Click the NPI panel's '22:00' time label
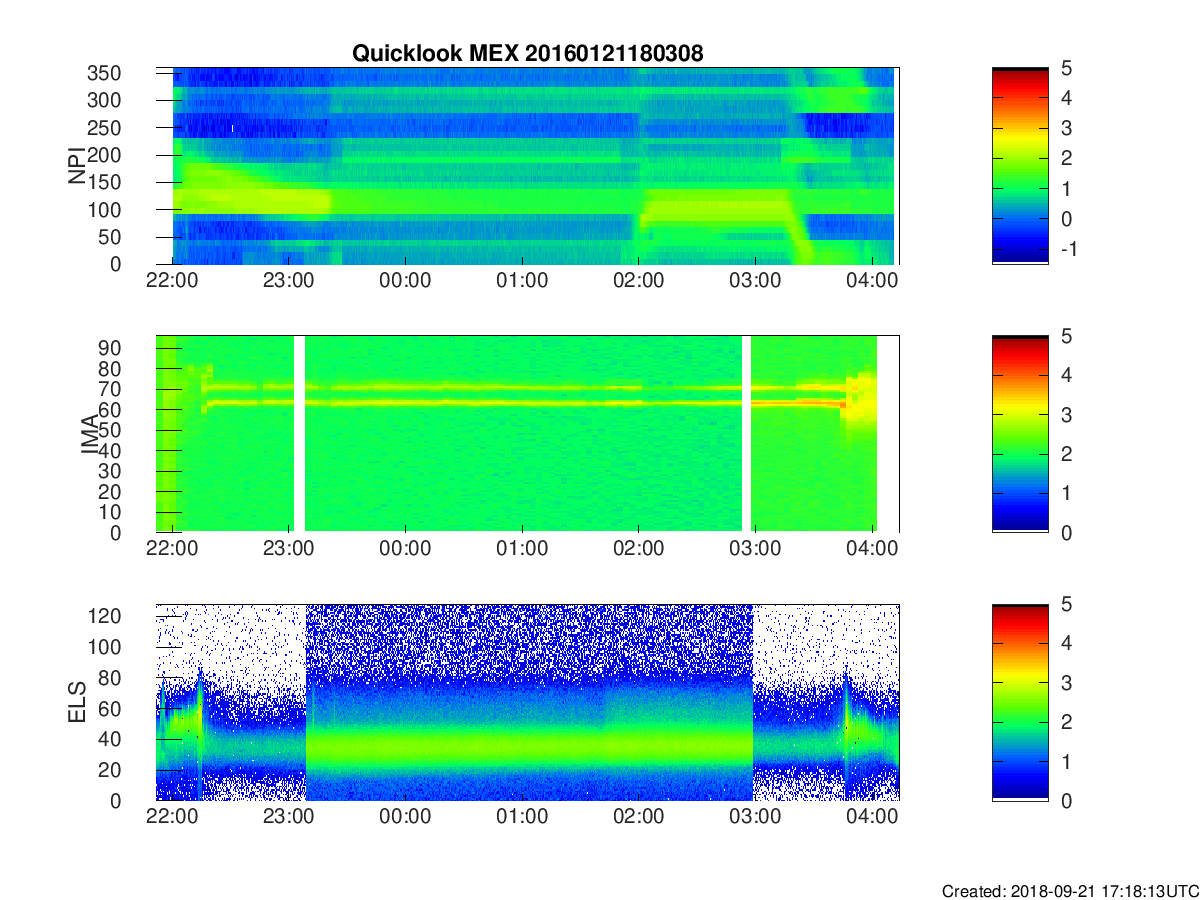Screen dimensions: 1200x900 173,281
